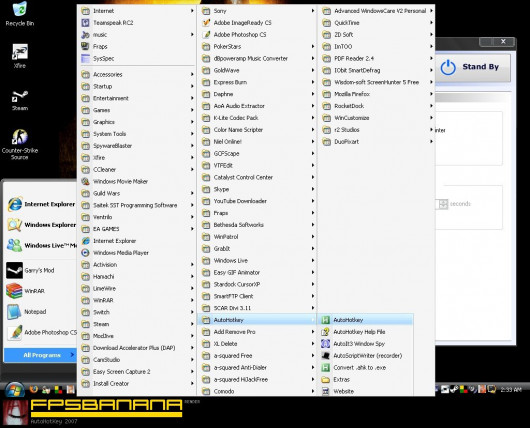Expand the Games folder

coord(138,110)
